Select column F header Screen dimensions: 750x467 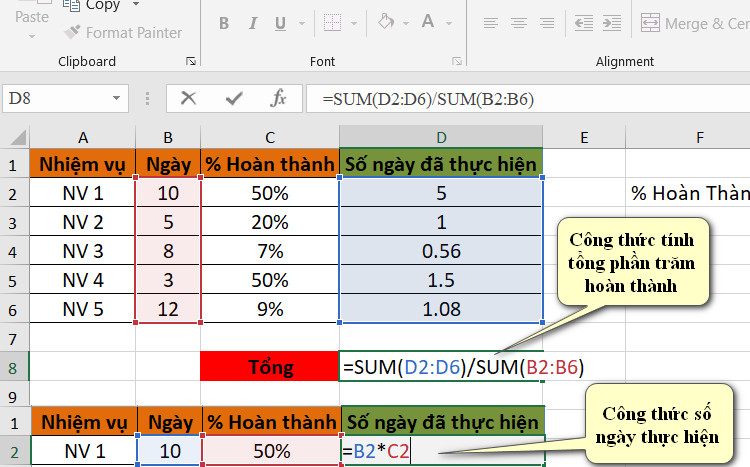pyautogui.click(x=700, y=137)
